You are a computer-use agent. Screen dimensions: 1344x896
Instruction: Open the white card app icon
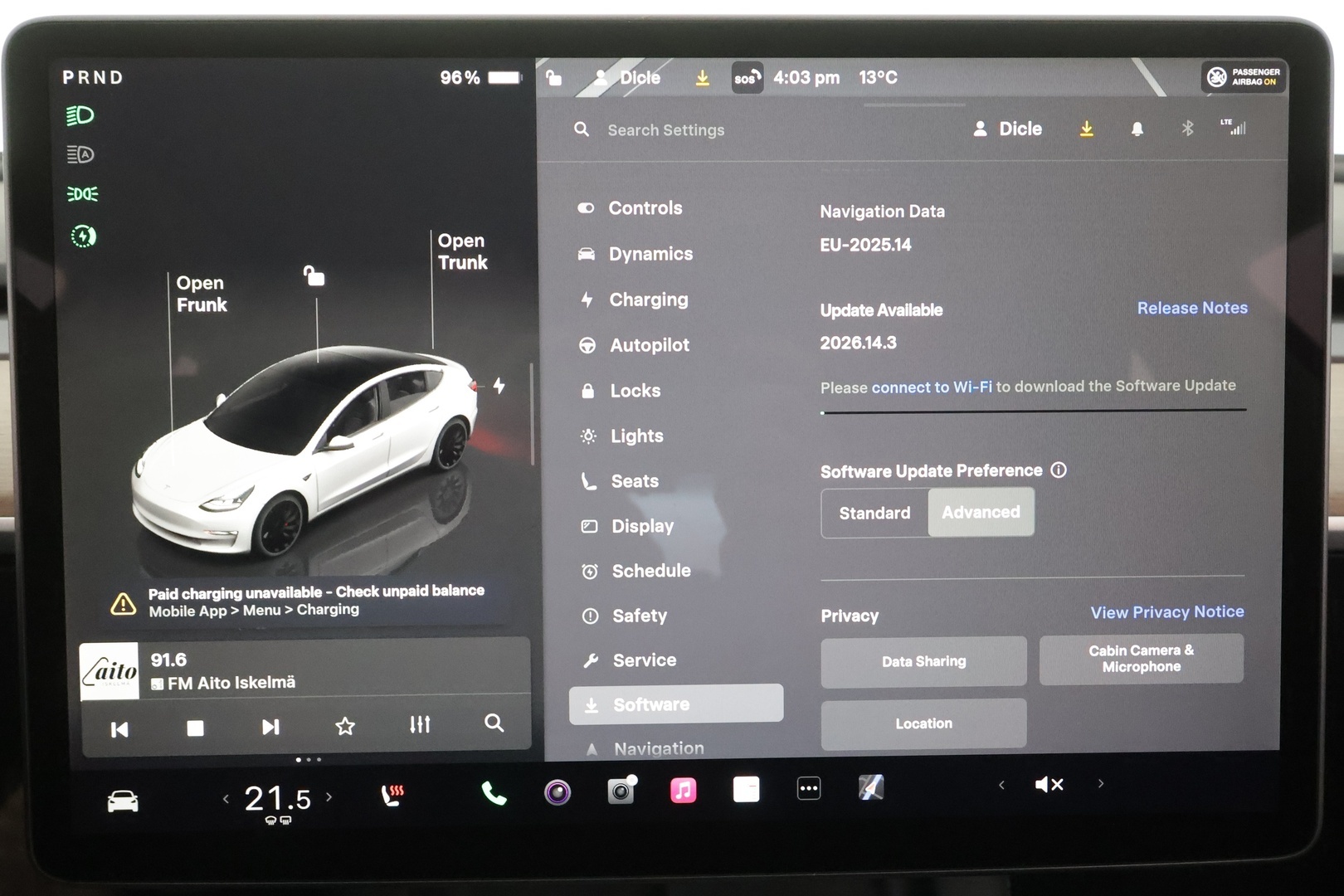[746, 789]
